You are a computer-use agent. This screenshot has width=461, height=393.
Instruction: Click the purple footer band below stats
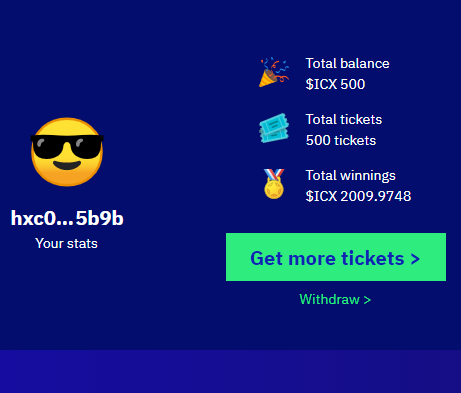pos(230,371)
